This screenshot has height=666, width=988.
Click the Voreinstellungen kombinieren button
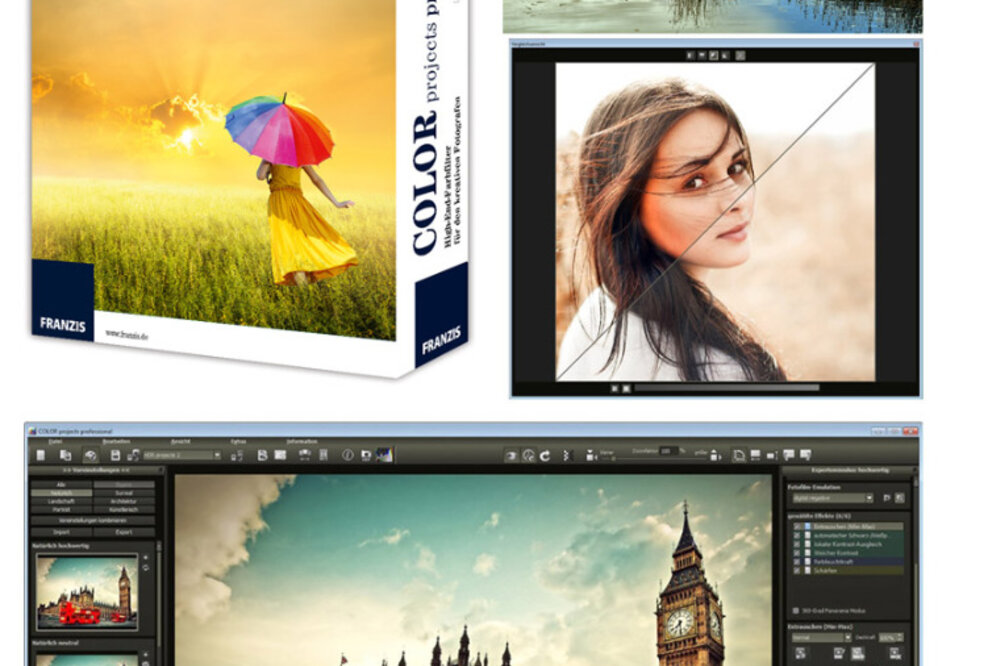click(x=93, y=521)
